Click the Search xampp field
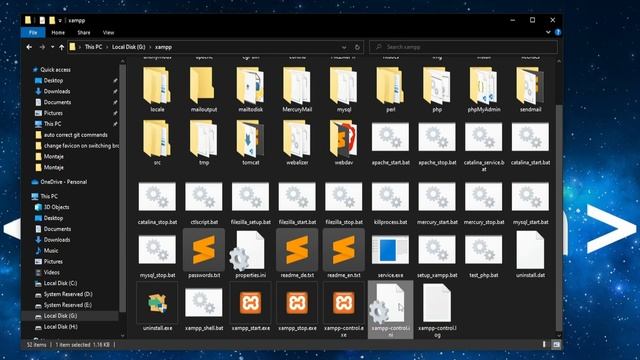 point(463,47)
